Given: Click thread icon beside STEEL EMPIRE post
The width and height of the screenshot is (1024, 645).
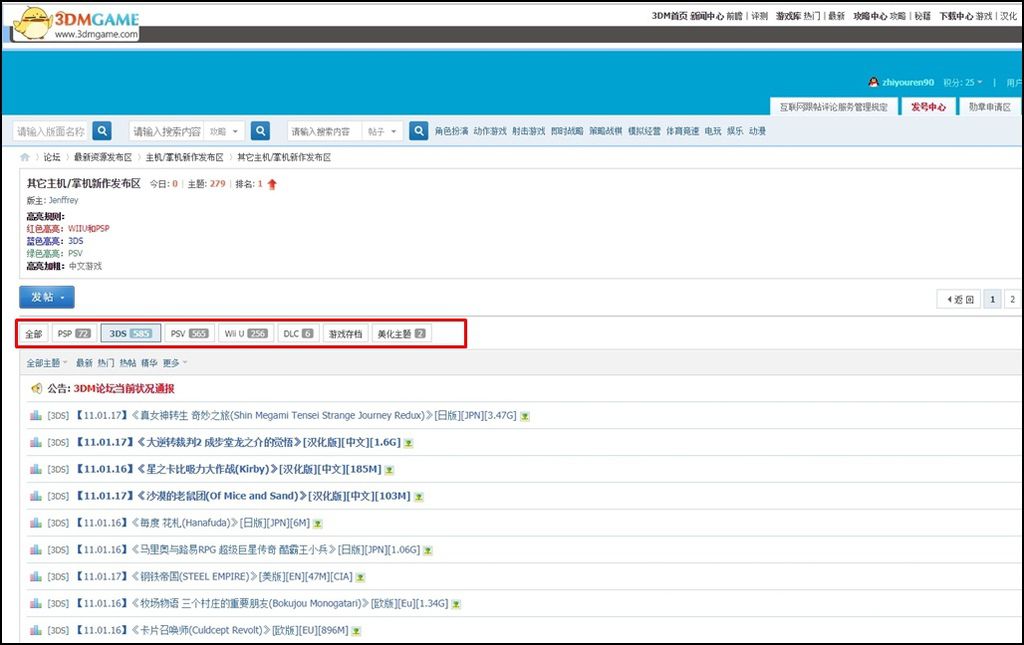Looking at the screenshot, I should point(36,576).
